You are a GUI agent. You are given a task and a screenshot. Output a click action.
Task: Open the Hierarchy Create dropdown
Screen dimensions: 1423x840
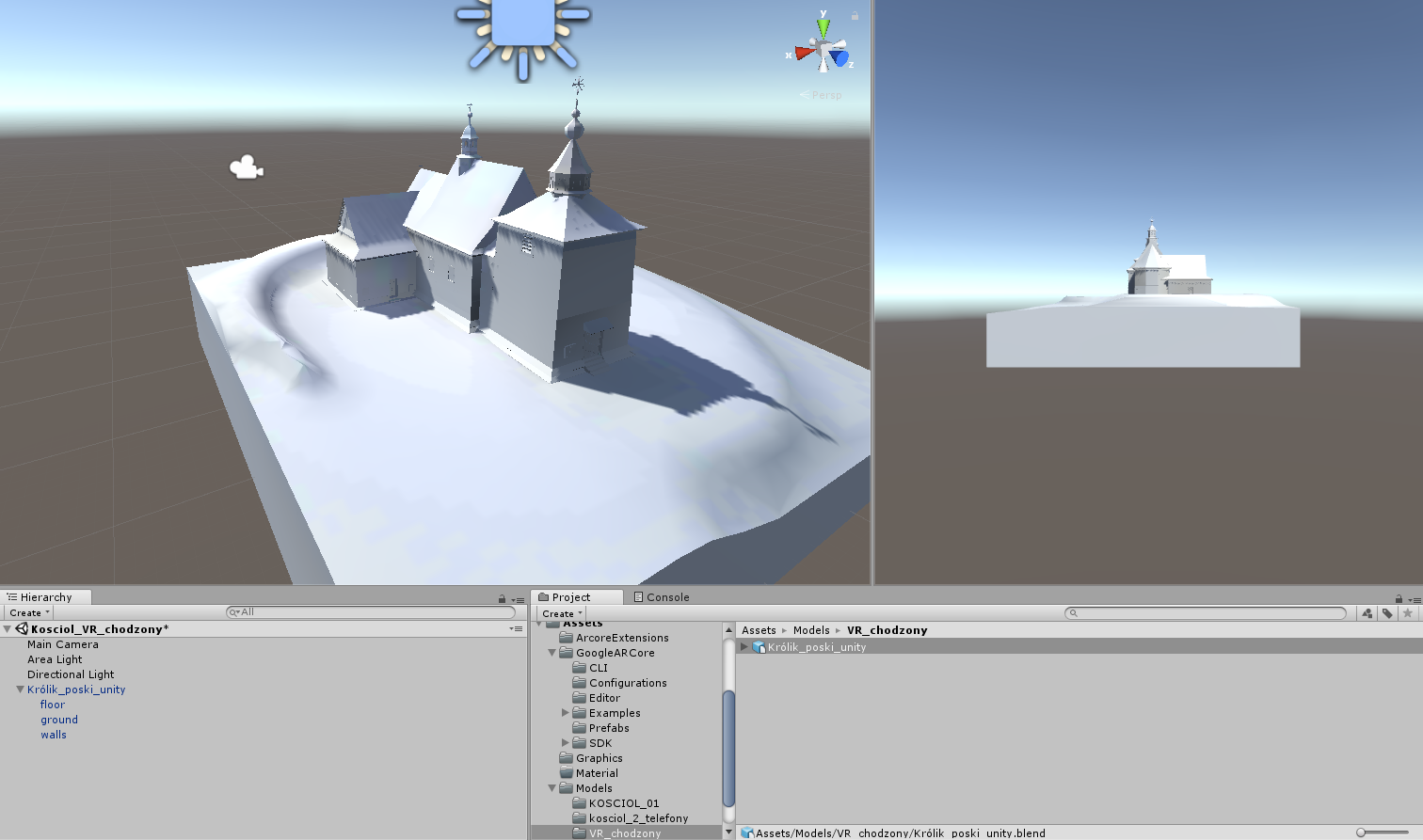click(29, 612)
